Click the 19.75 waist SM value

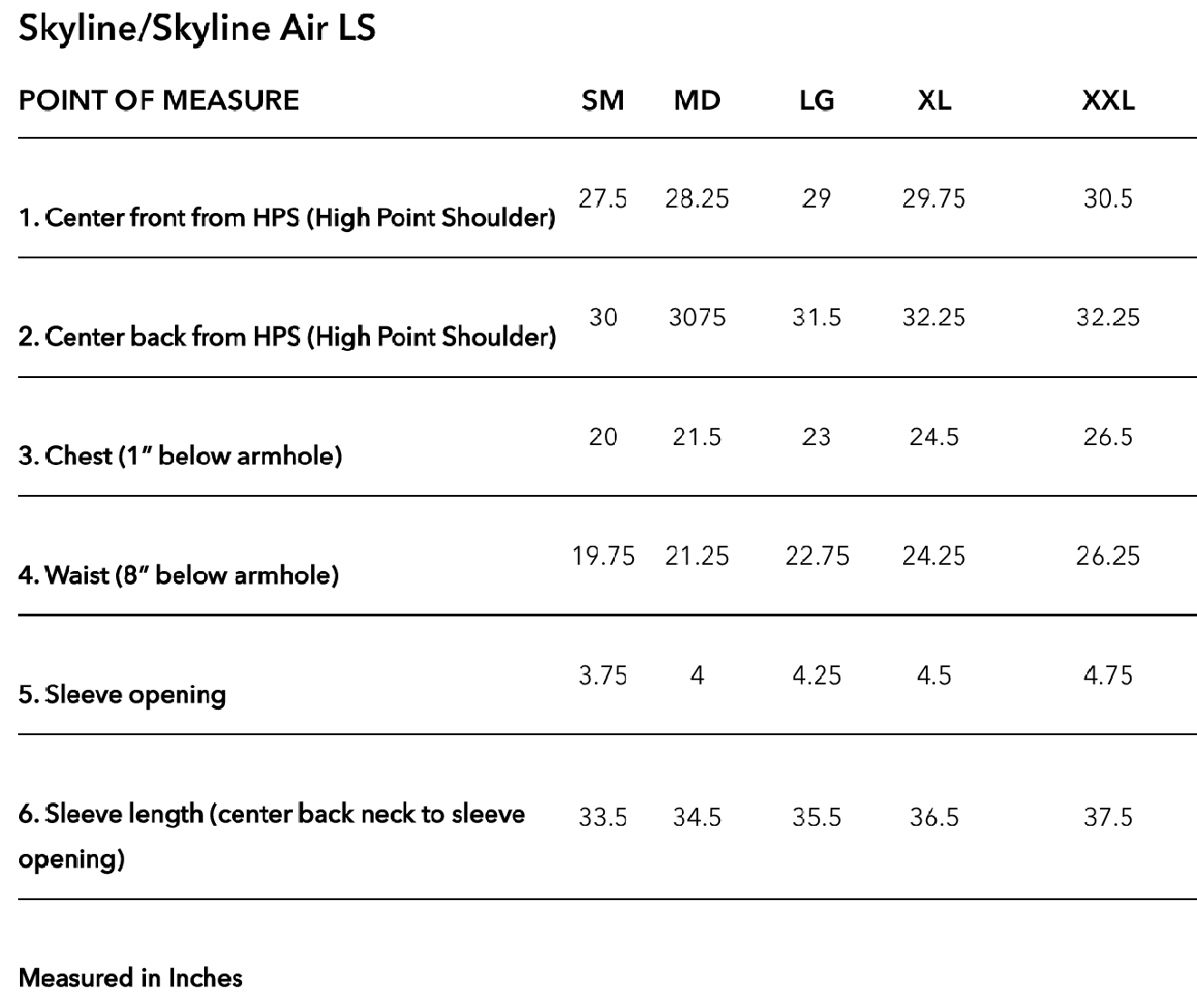click(x=603, y=556)
